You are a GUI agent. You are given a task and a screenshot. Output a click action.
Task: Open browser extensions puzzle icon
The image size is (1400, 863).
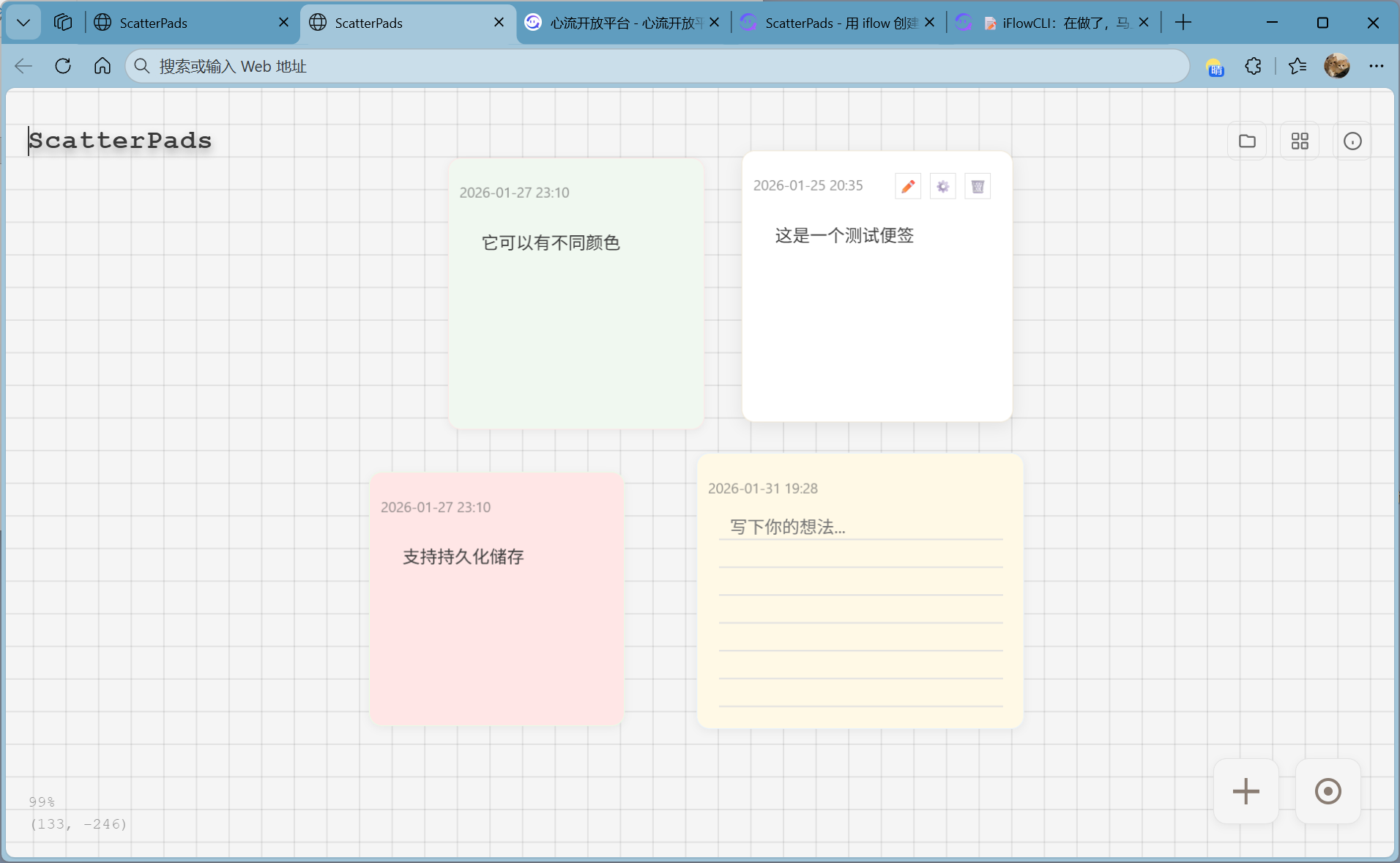(x=1253, y=66)
